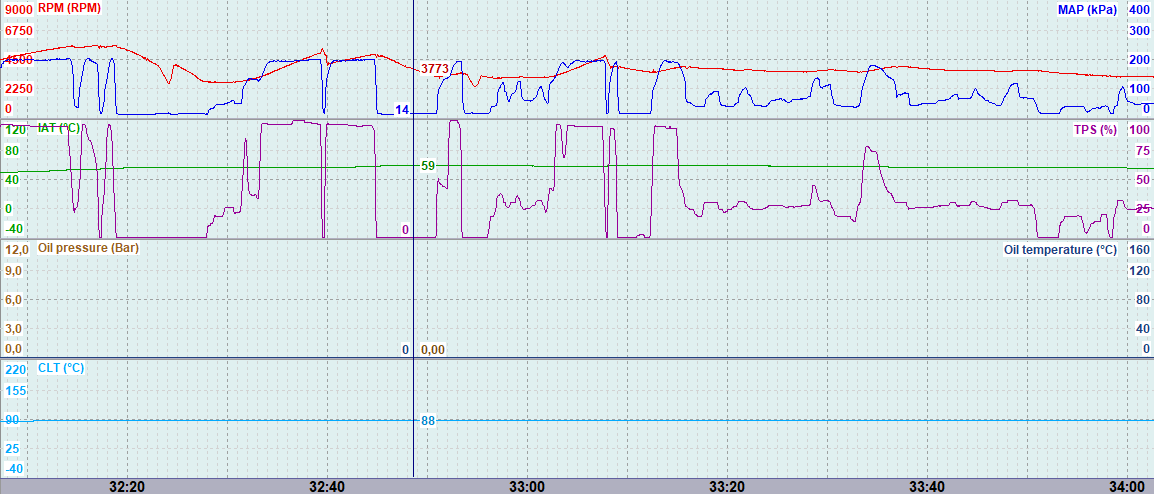The image size is (1154, 494).
Task: Click the 32:40 timeline marker
Action: coord(327,486)
